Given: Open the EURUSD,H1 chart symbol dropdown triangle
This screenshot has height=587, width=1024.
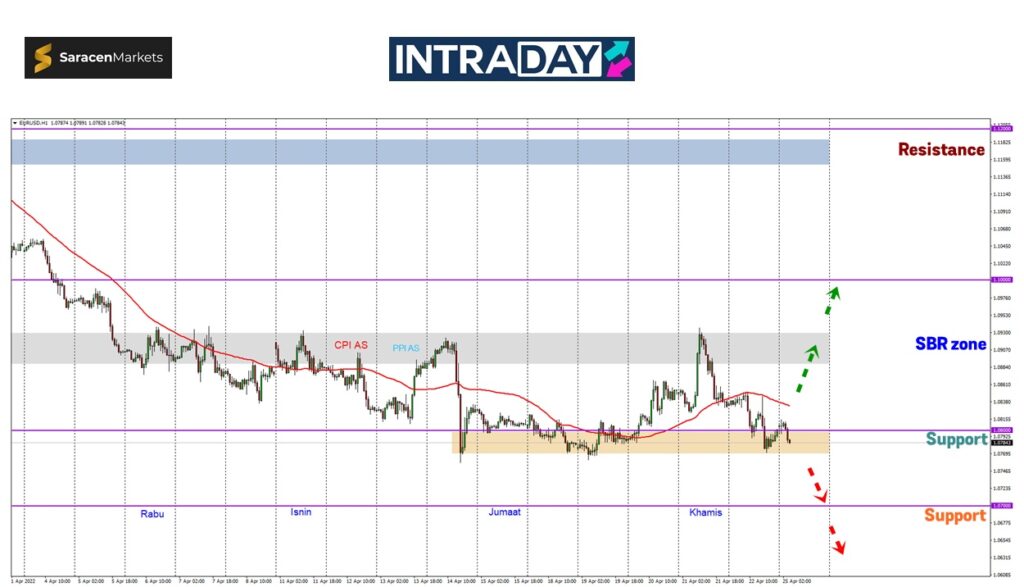Looking at the screenshot, I should tap(15, 123).
